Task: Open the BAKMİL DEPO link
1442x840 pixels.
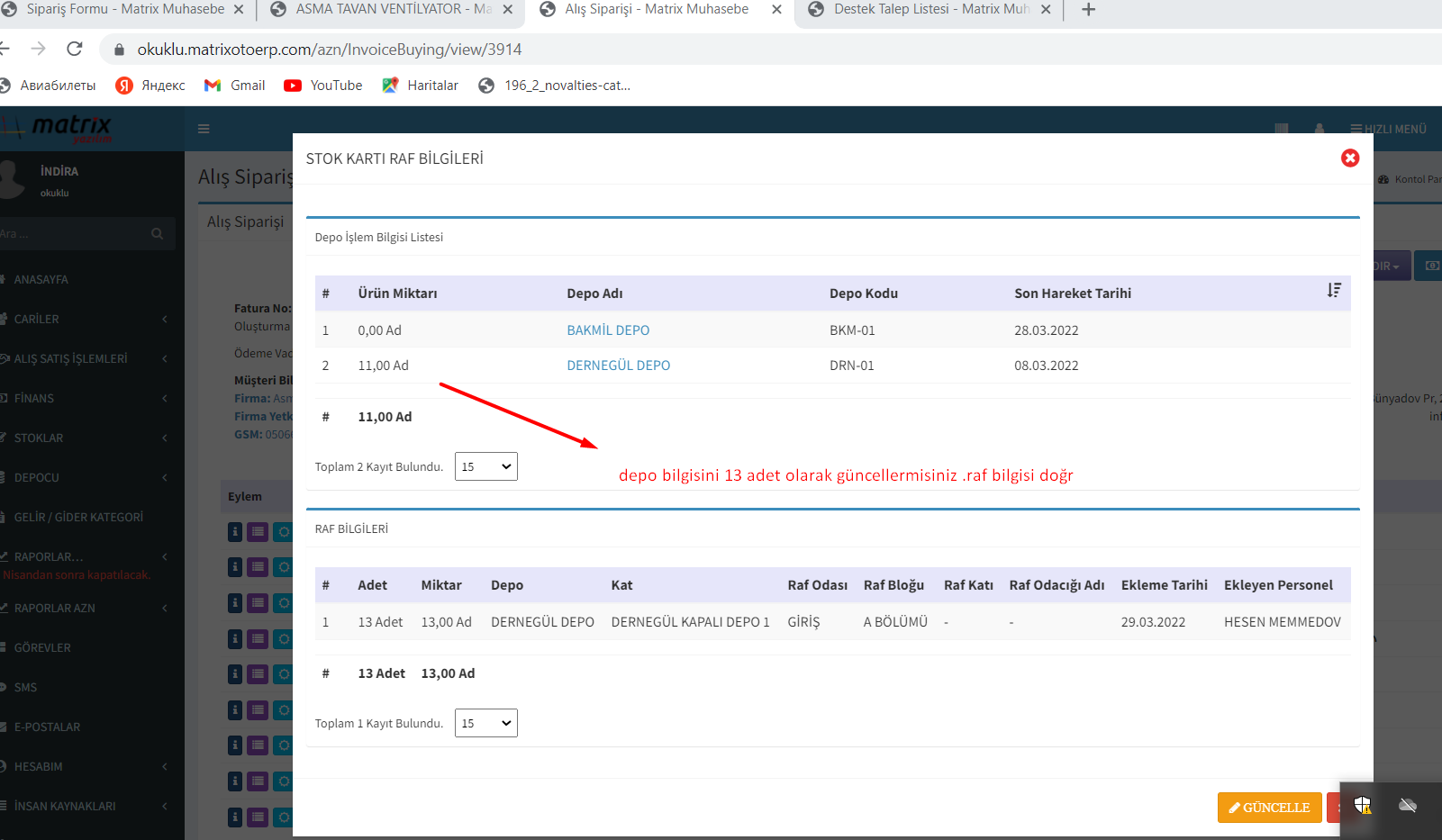Action: coord(608,330)
